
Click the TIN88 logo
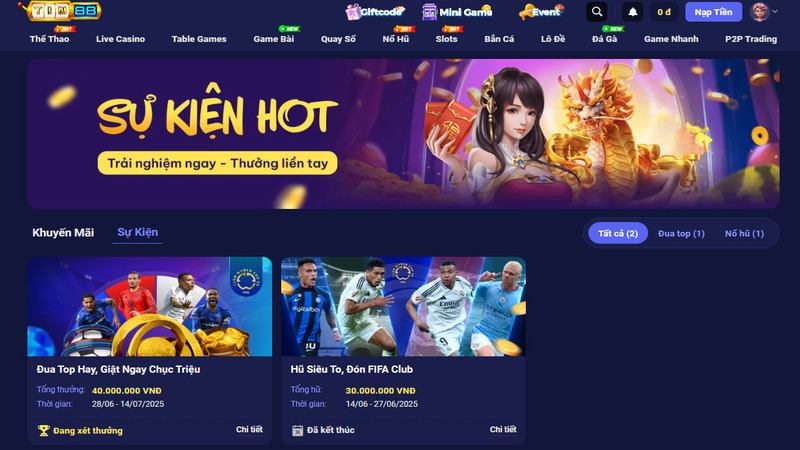(60, 11)
